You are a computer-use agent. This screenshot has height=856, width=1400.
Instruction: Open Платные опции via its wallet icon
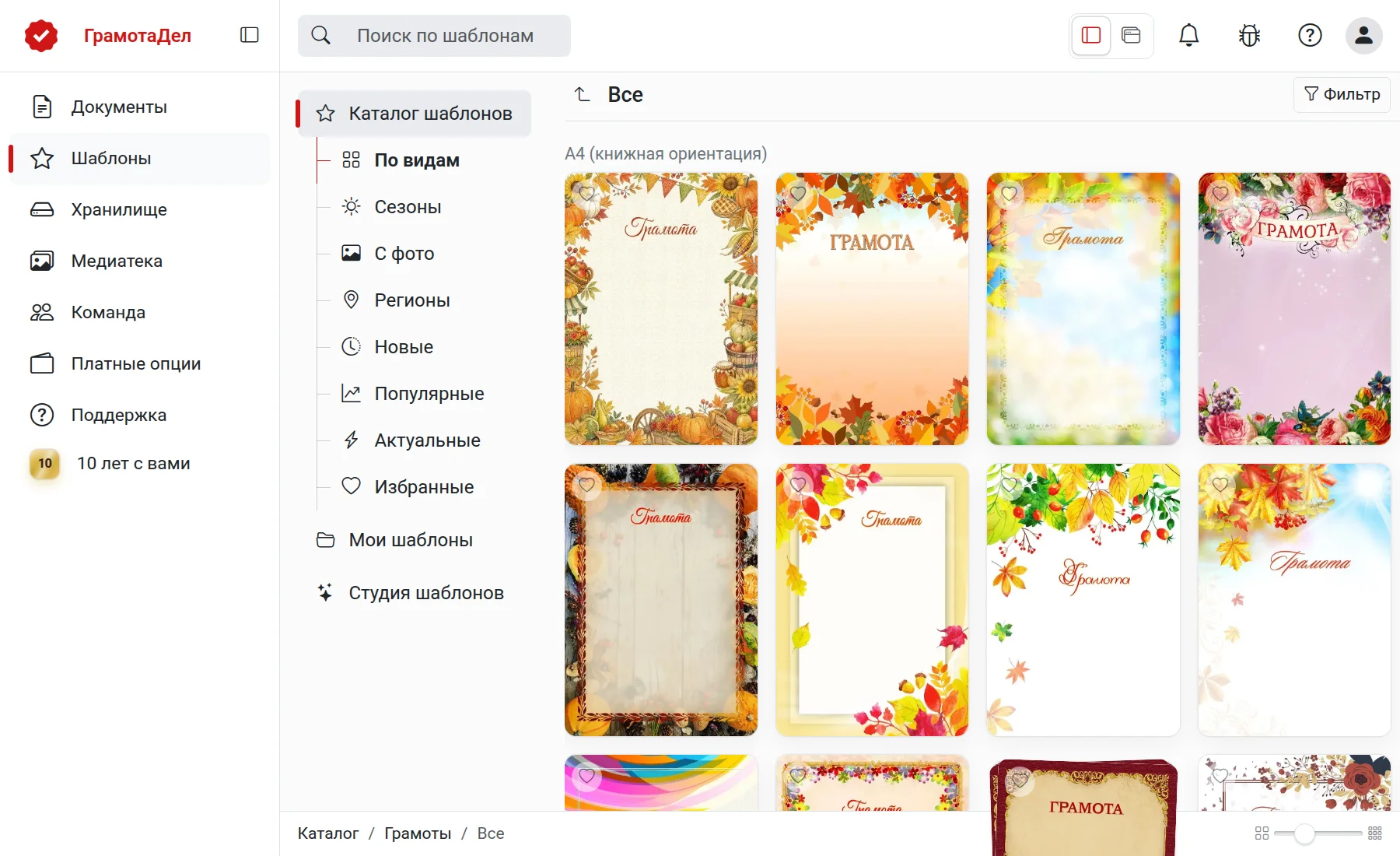(42, 363)
